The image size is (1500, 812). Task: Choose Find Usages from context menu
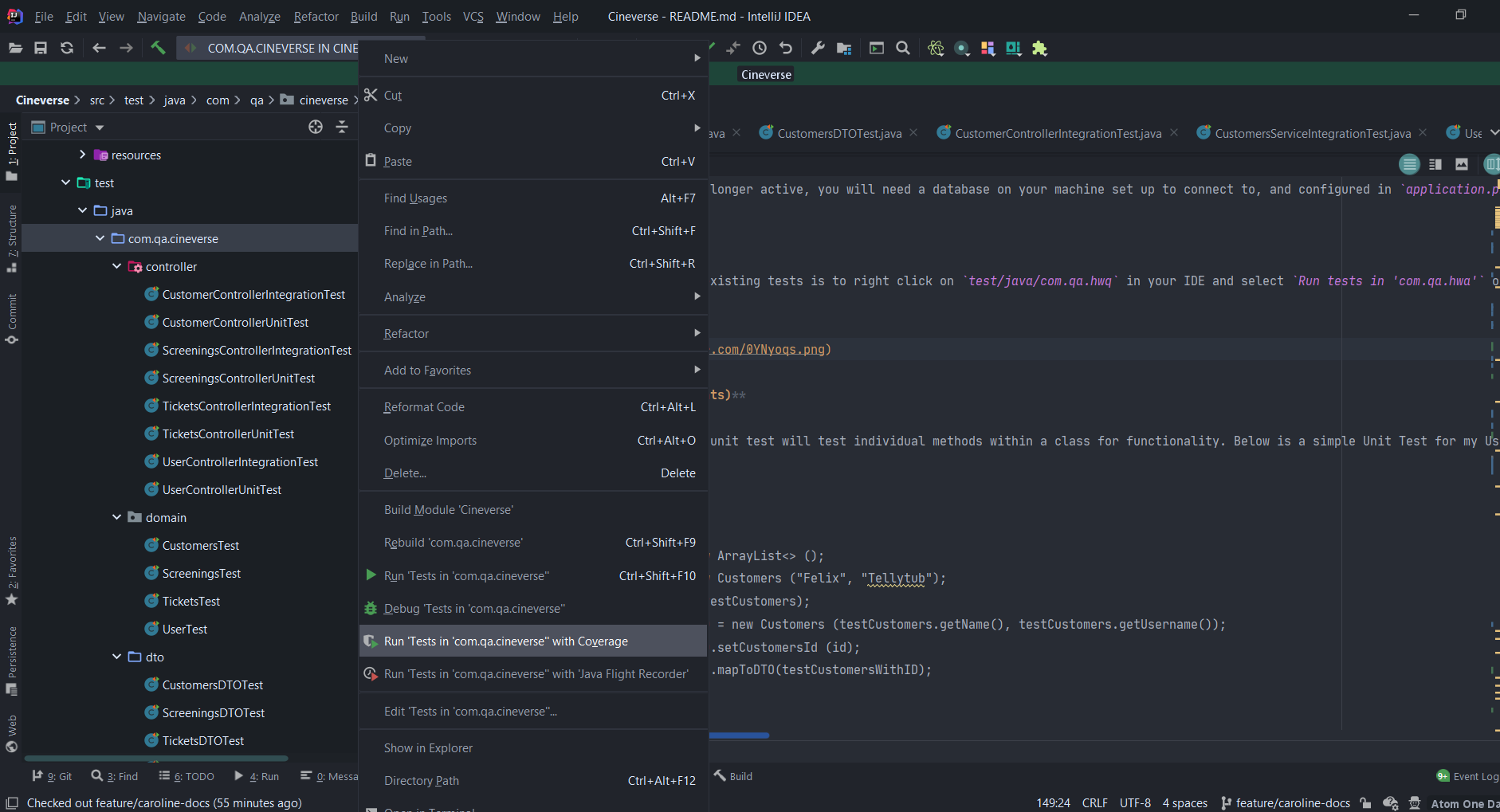click(533, 198)
